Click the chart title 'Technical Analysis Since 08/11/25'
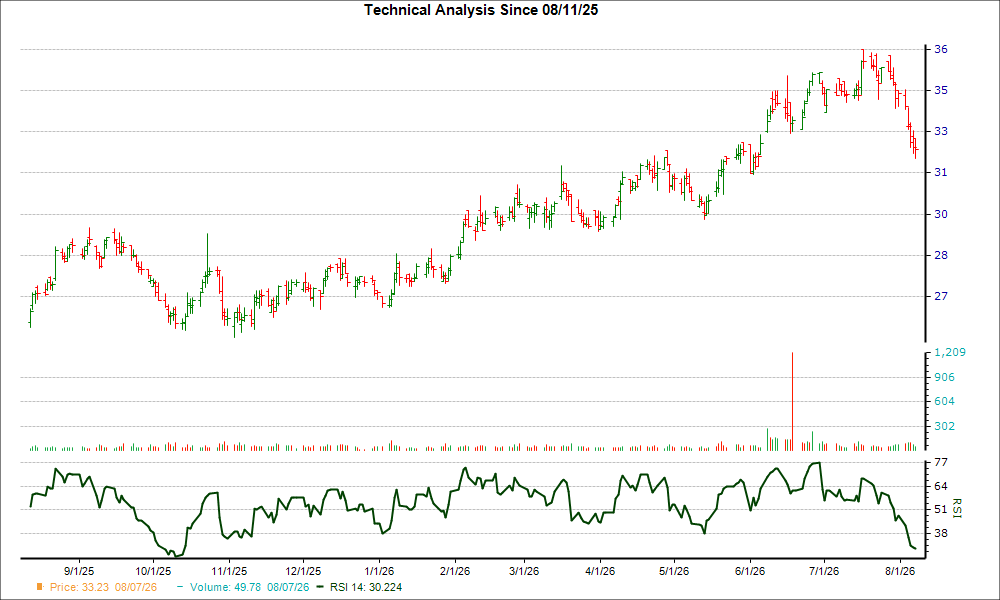The image size is (1000, 600). click(481, 10)
